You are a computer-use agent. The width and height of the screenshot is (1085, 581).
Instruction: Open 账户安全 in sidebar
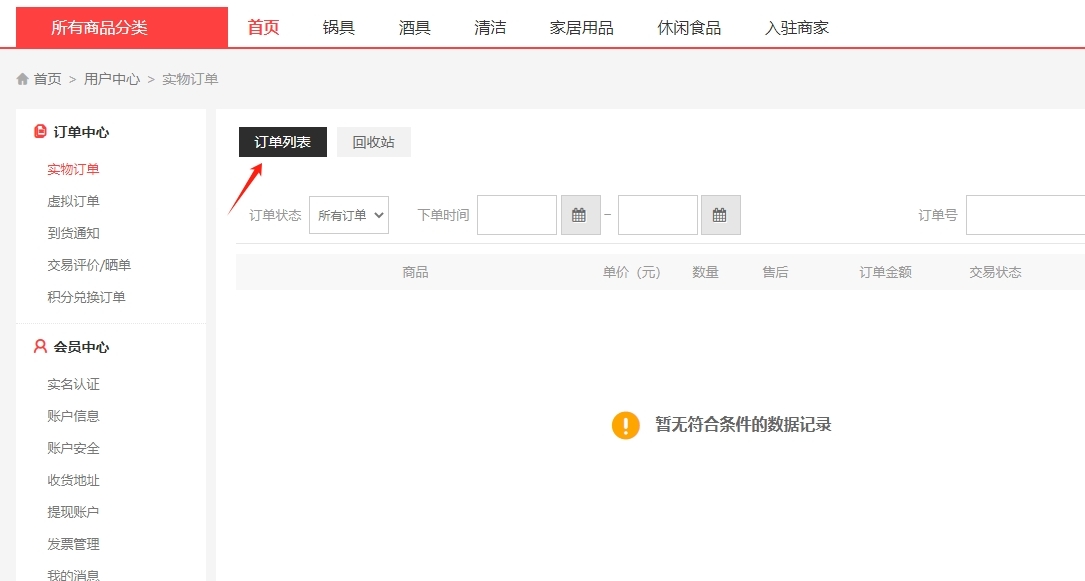[73, 448]
